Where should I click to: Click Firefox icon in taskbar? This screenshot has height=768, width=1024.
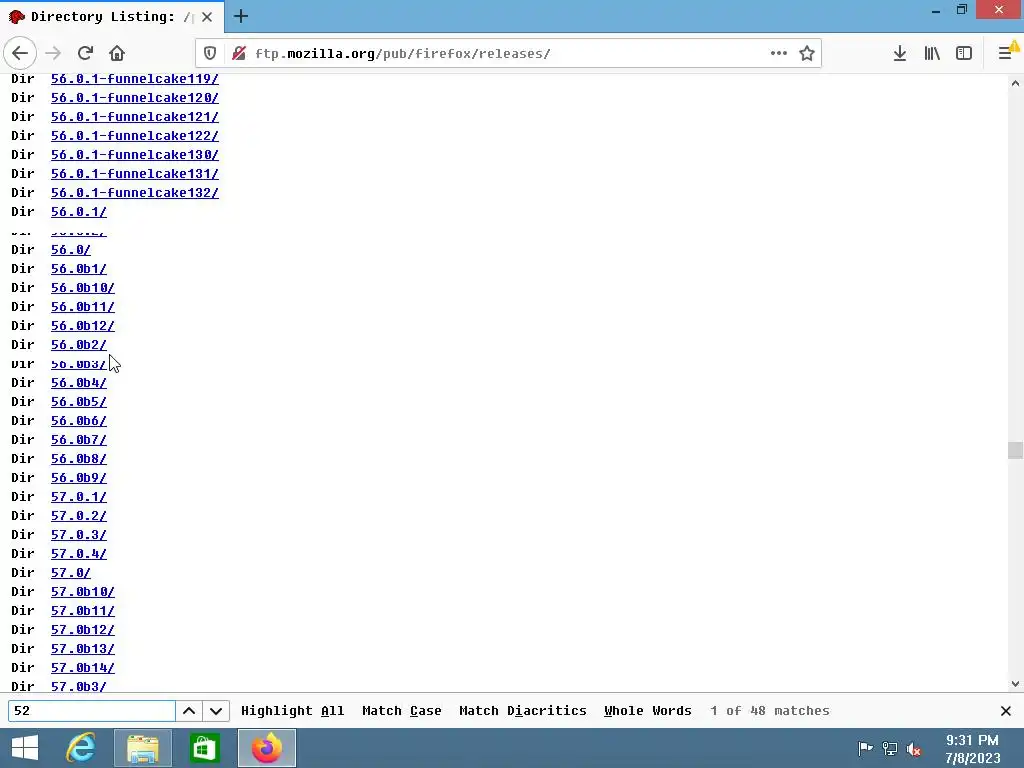pos(266,748)
